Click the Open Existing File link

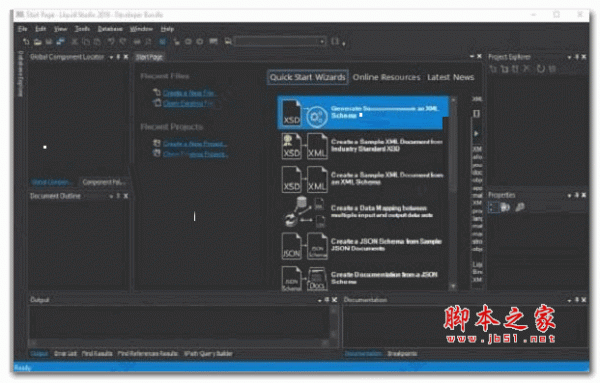(x=188, y=103)
